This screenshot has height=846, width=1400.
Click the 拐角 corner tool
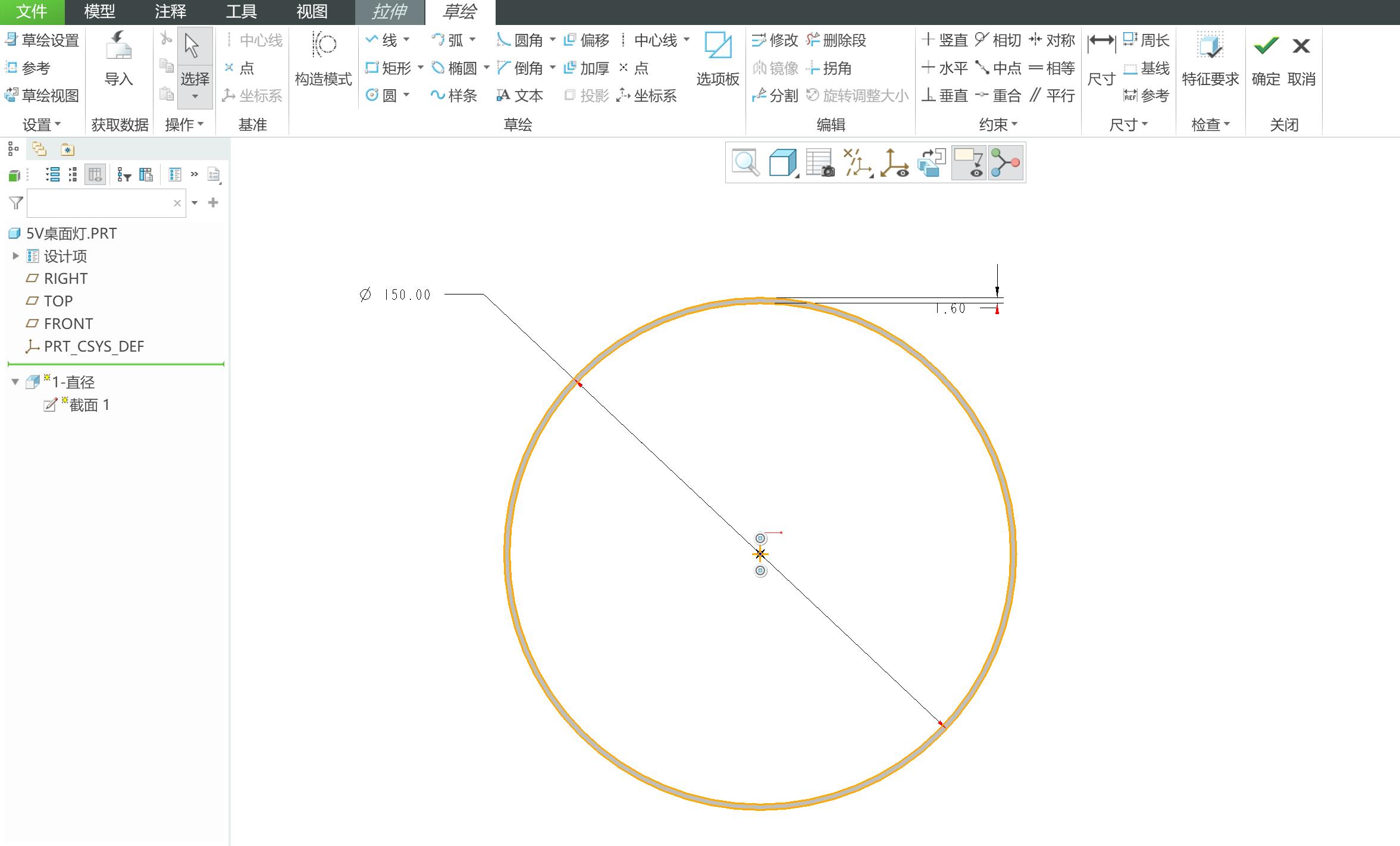829,68
